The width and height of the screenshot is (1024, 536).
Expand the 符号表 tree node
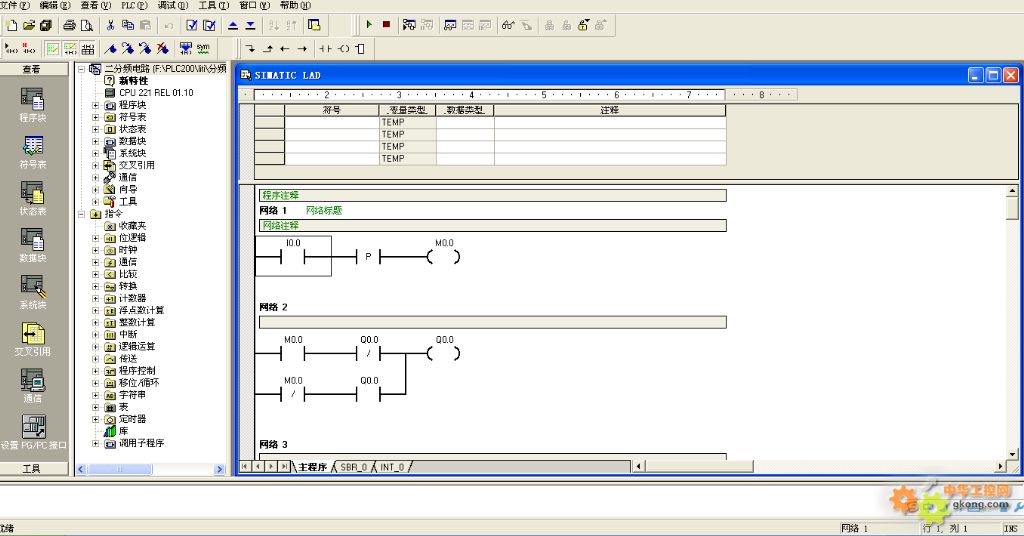click(x=95, y=117)
